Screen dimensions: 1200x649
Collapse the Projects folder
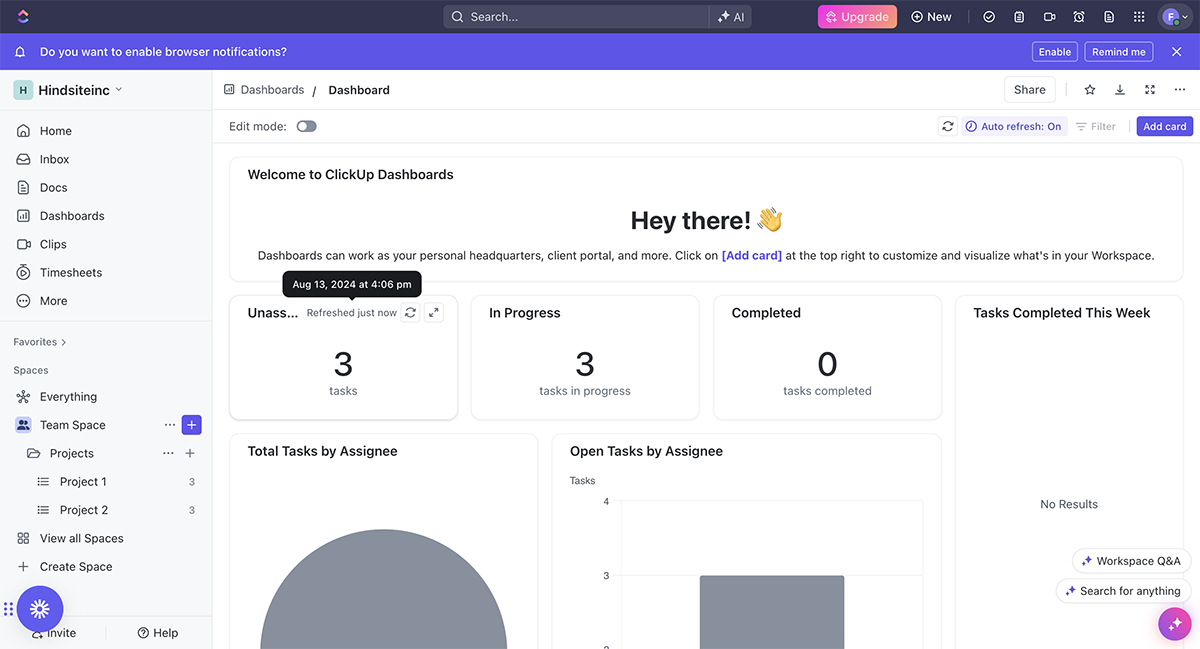34,454
